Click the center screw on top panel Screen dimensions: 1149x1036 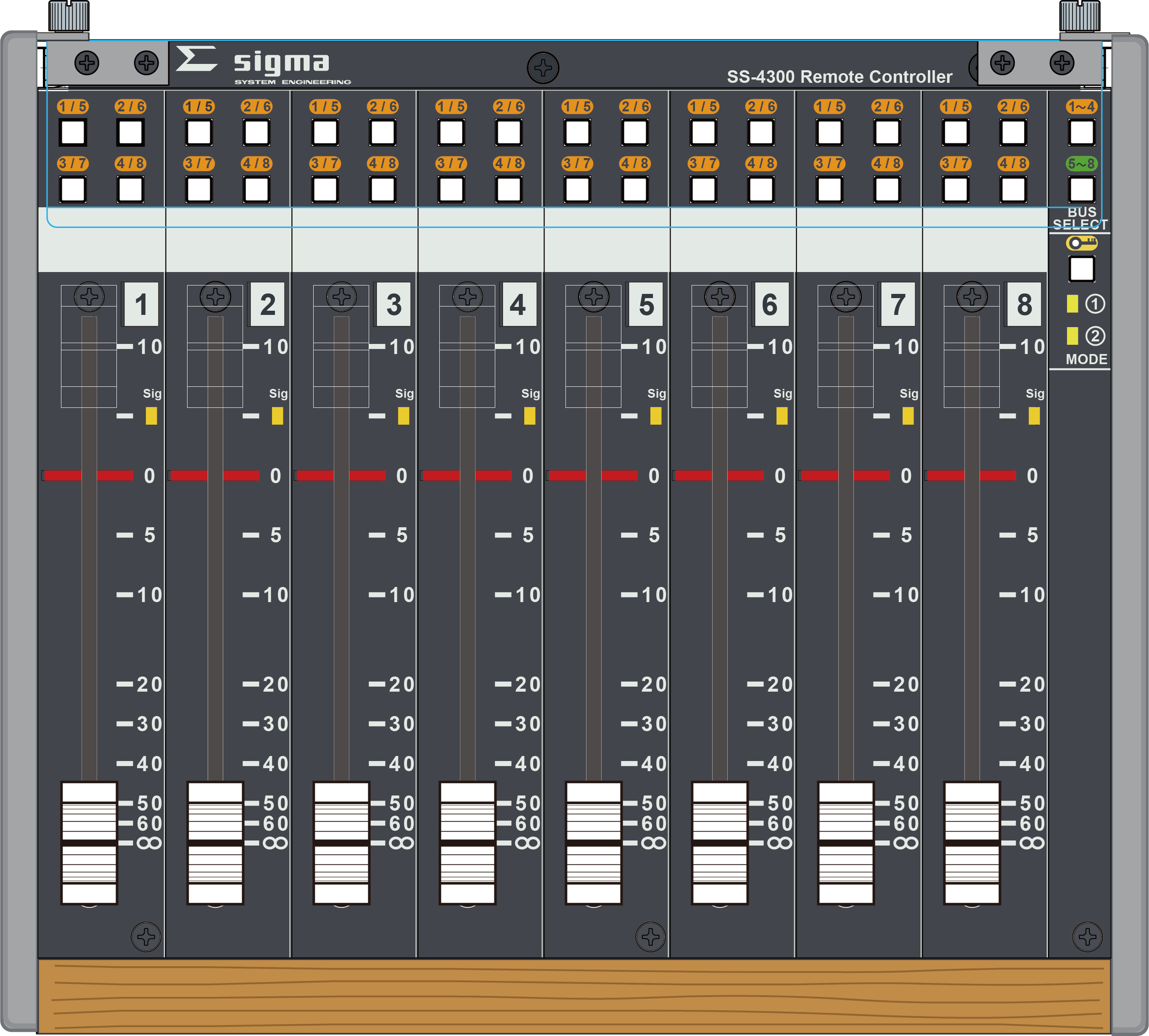[543, 68]
